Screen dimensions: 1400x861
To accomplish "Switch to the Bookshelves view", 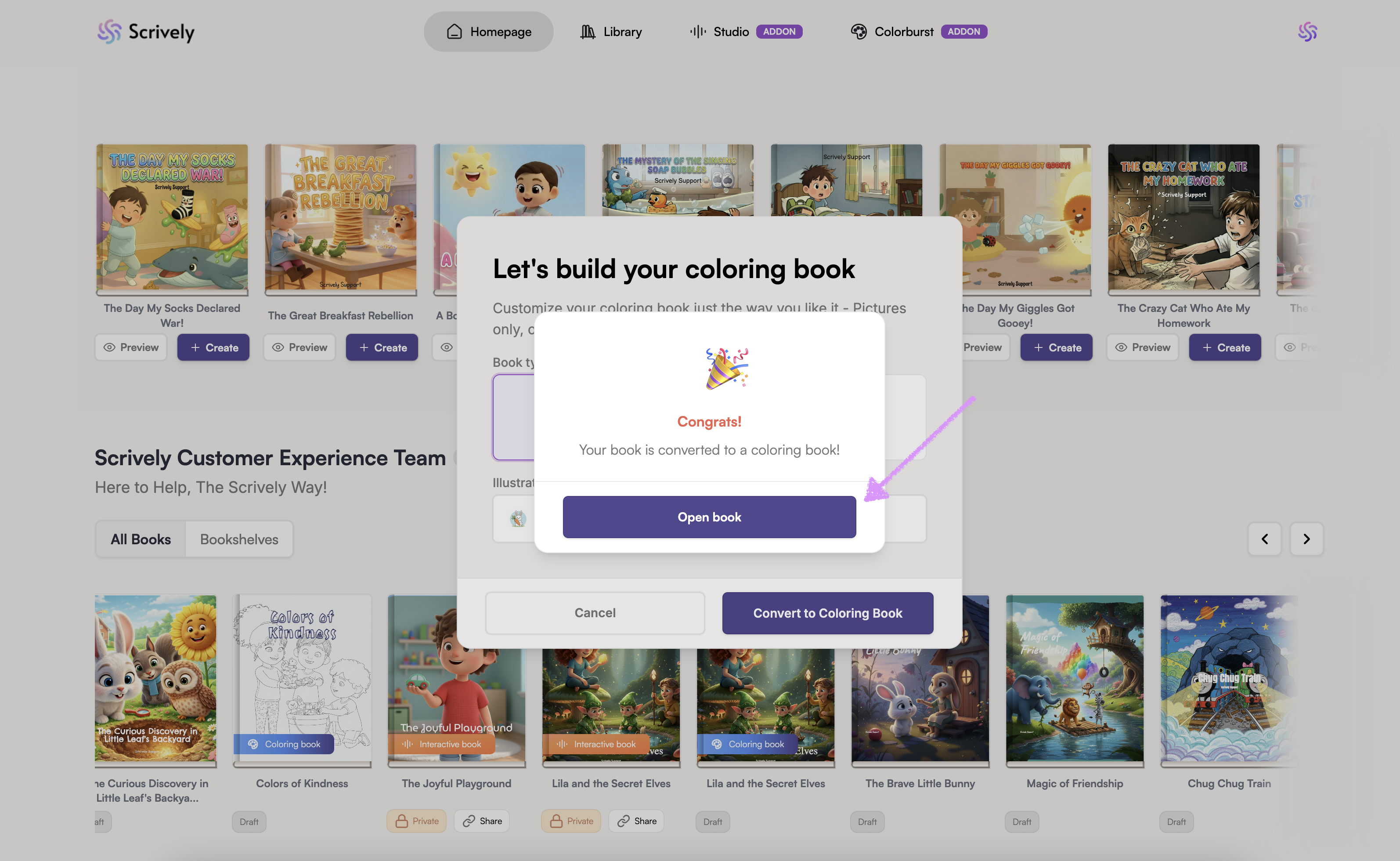I will [239, 539].
